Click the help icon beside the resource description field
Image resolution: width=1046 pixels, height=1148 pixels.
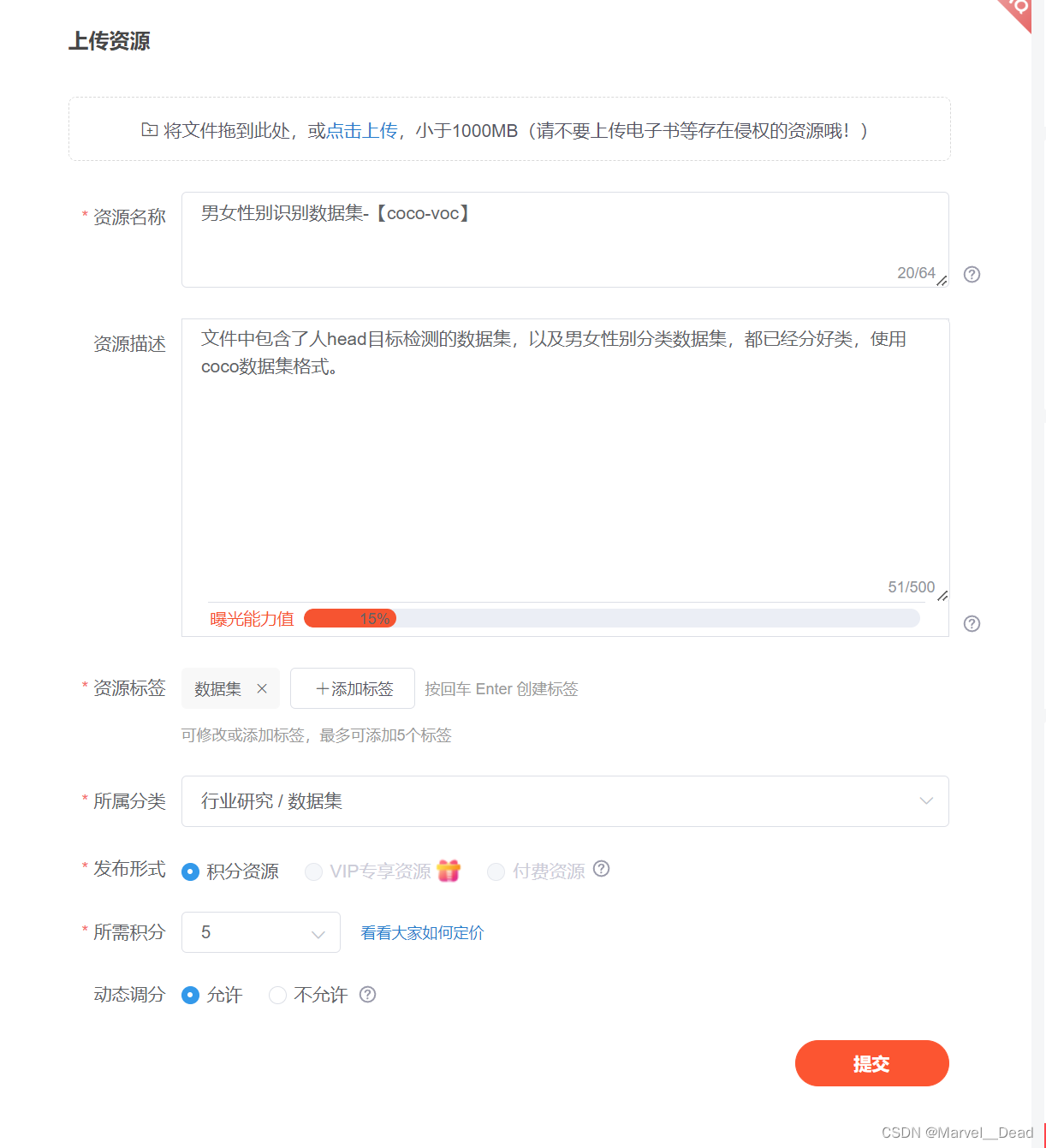(x=972, y=623)
